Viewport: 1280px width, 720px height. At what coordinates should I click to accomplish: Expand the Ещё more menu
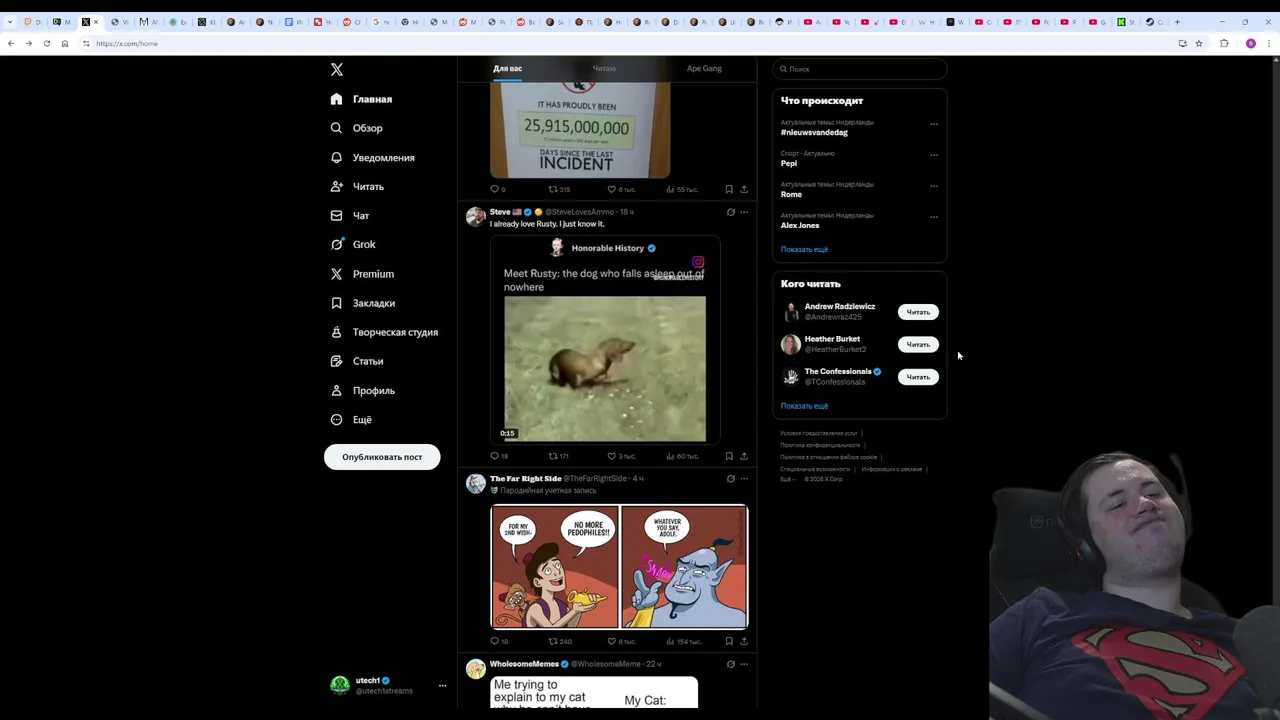pyautogui.click(x=351, y=419)
